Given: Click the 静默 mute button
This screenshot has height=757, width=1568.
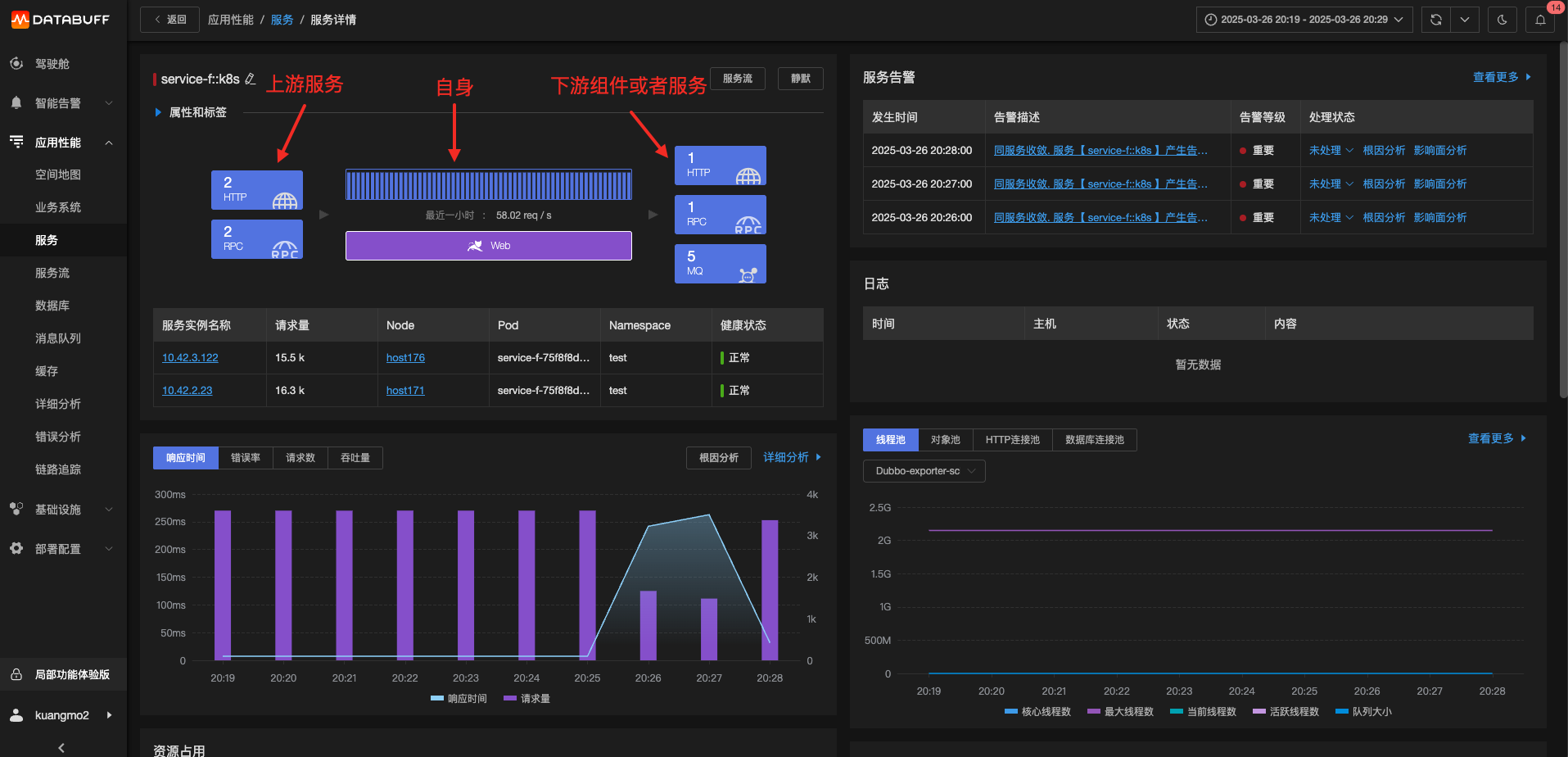Looking at the screenshot, I should (801, 79).
